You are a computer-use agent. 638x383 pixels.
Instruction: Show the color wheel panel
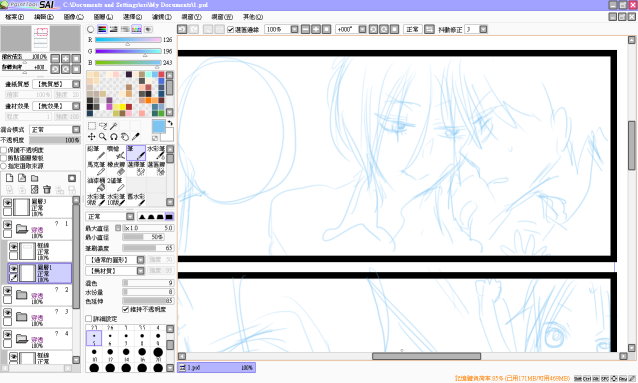pyautogui.click(x=90, y=29)
